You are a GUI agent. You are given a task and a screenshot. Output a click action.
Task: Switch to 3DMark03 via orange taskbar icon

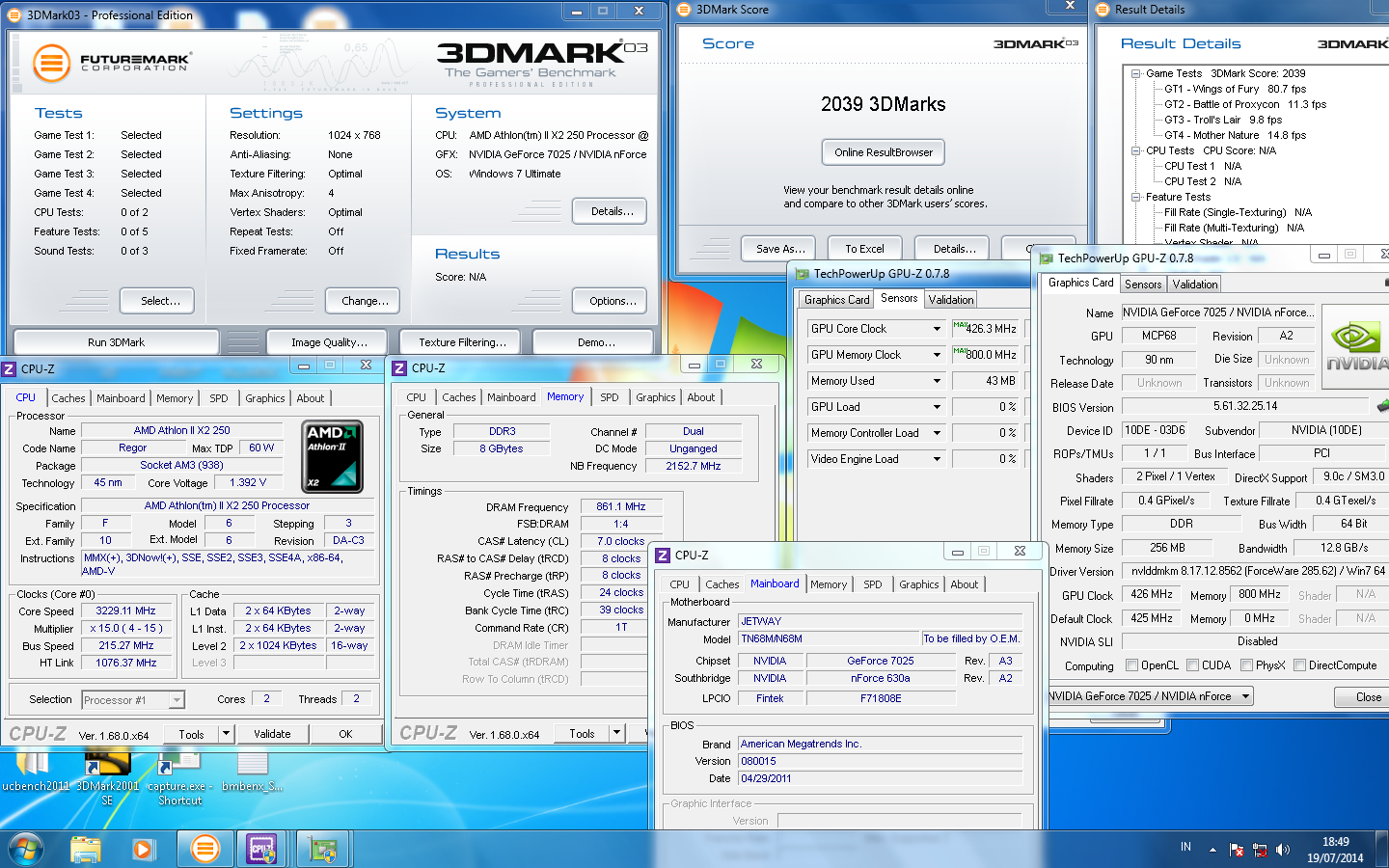pyautogui.click(x=204, y=850)
